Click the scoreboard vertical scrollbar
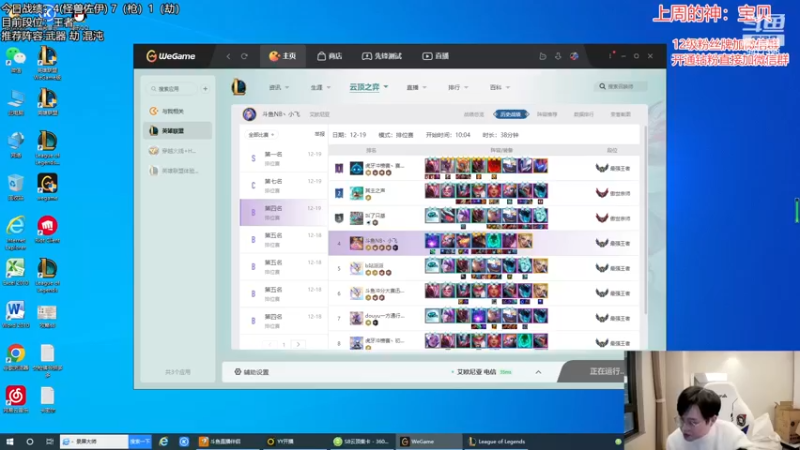The height and width of the screenshot is (450, 800). pyautogui.click(x=644, y=219)
